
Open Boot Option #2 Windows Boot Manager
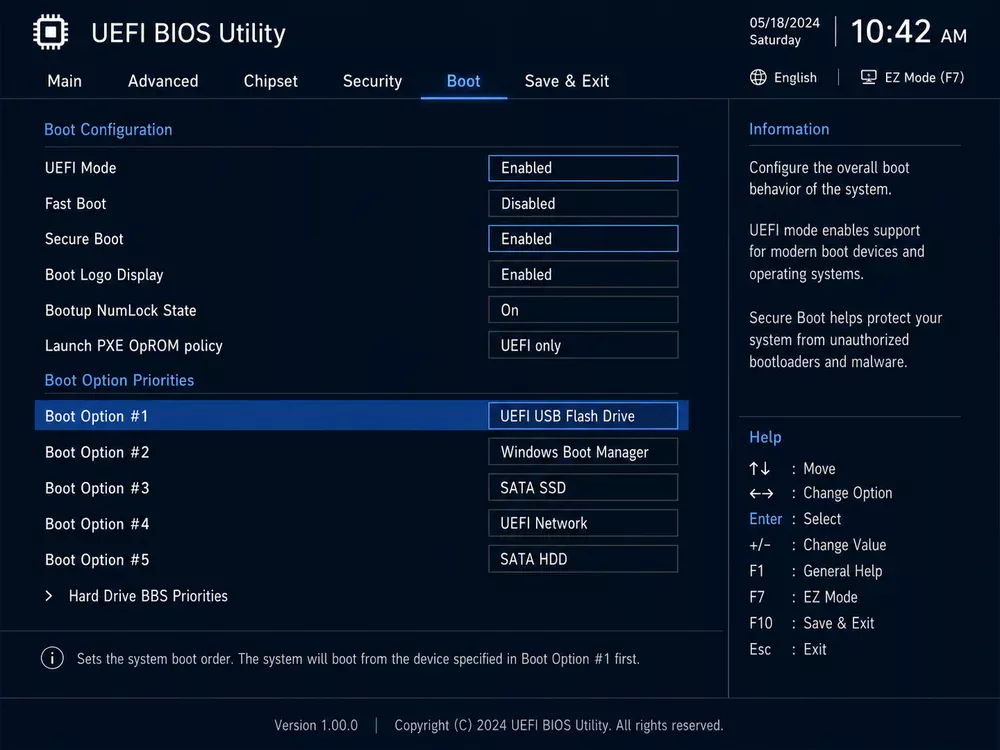point(583,452)
